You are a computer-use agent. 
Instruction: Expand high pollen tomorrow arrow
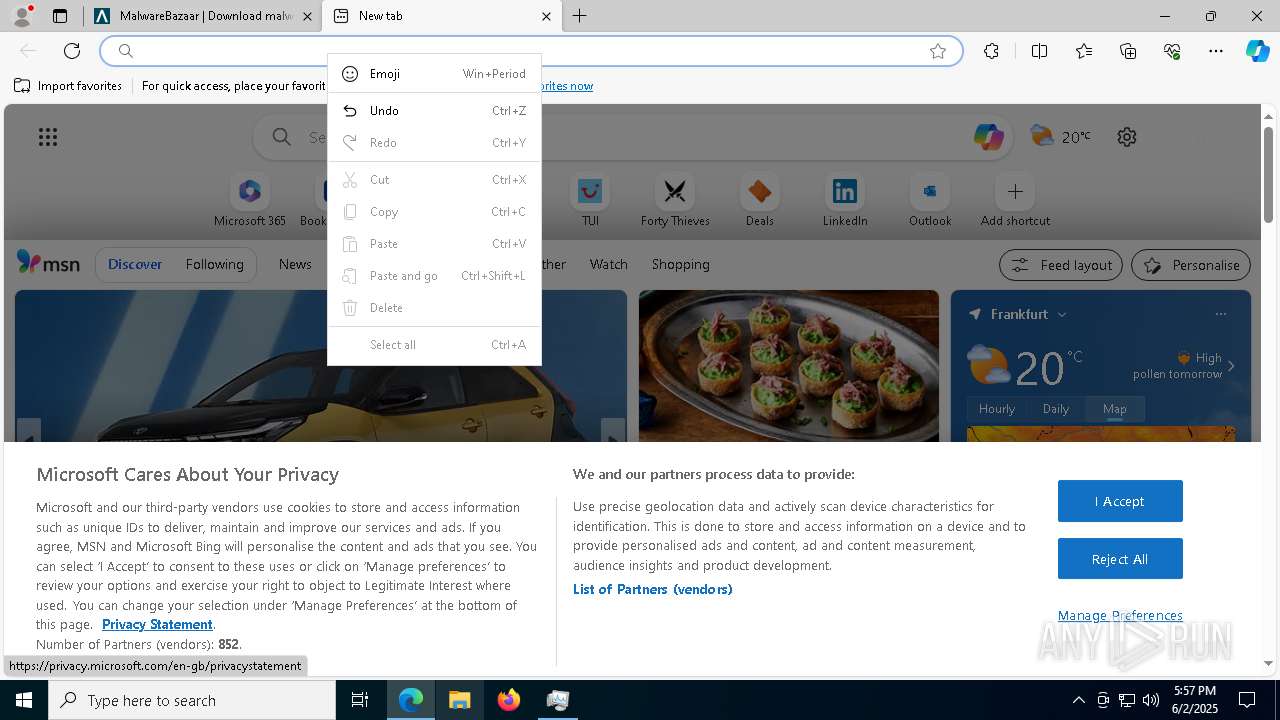tap(1231, 366)
